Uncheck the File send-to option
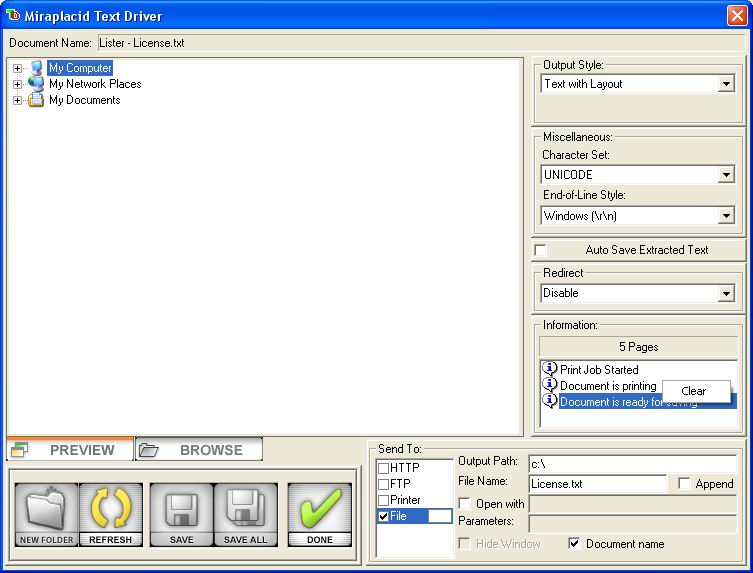The image size is (753, 573). pos(383,516)
